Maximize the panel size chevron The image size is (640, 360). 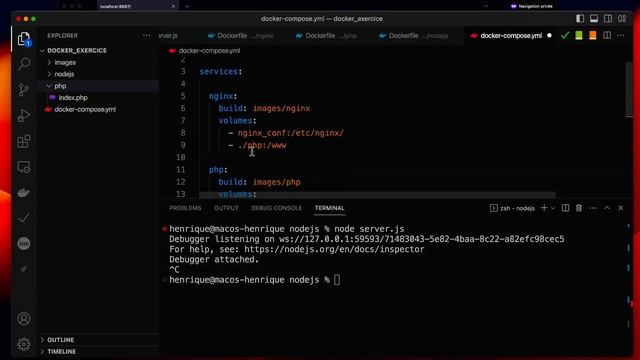607,208
